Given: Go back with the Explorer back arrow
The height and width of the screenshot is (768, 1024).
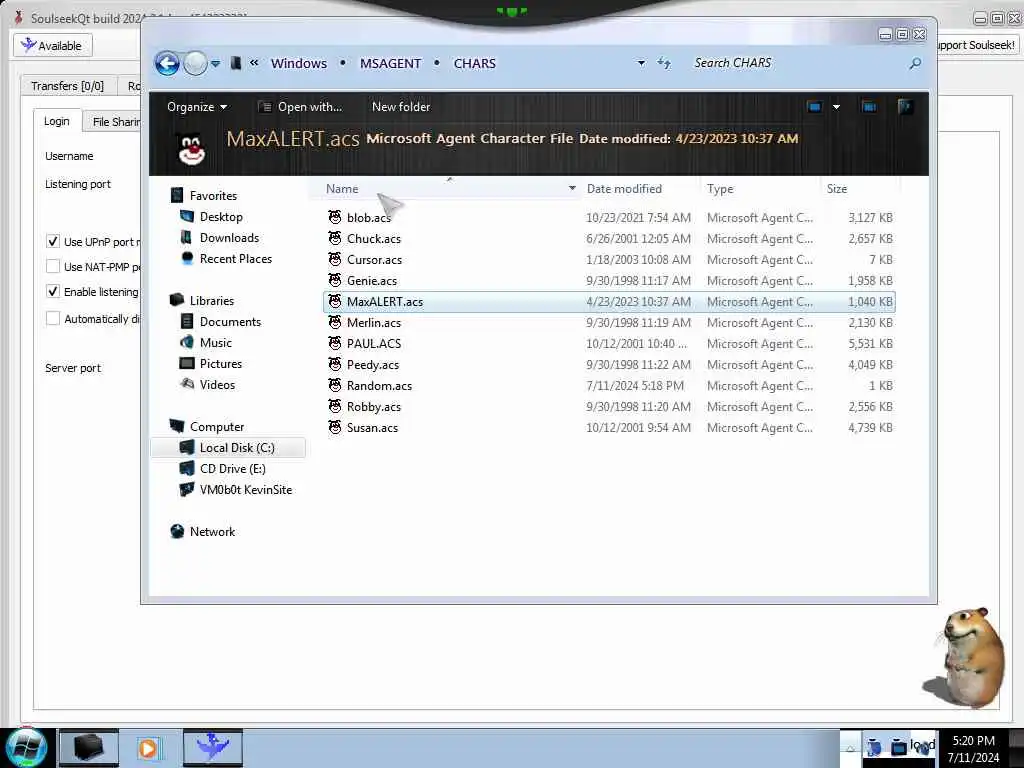Looking at the screenshot, I should 167,63.
